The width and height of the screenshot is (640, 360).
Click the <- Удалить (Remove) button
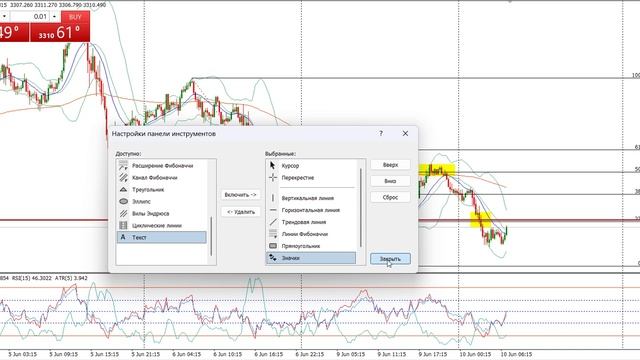click(x=240, y=212)
